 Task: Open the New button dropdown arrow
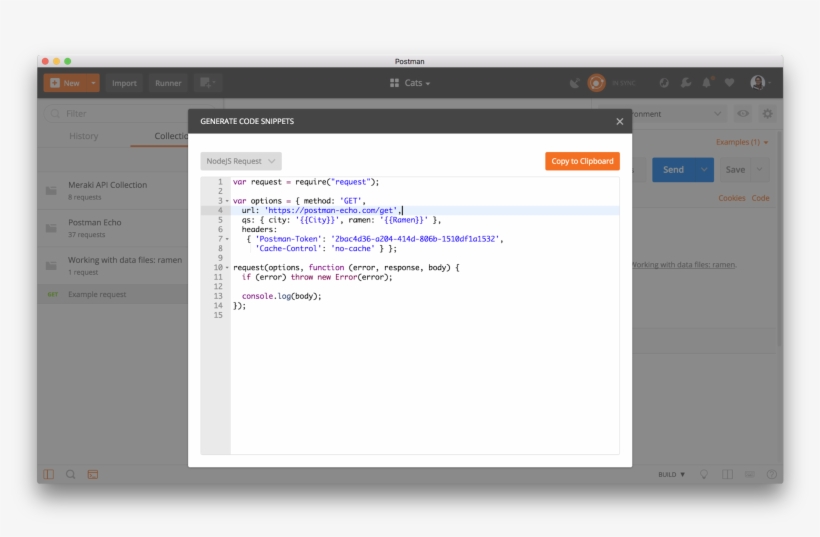(93, 83)
